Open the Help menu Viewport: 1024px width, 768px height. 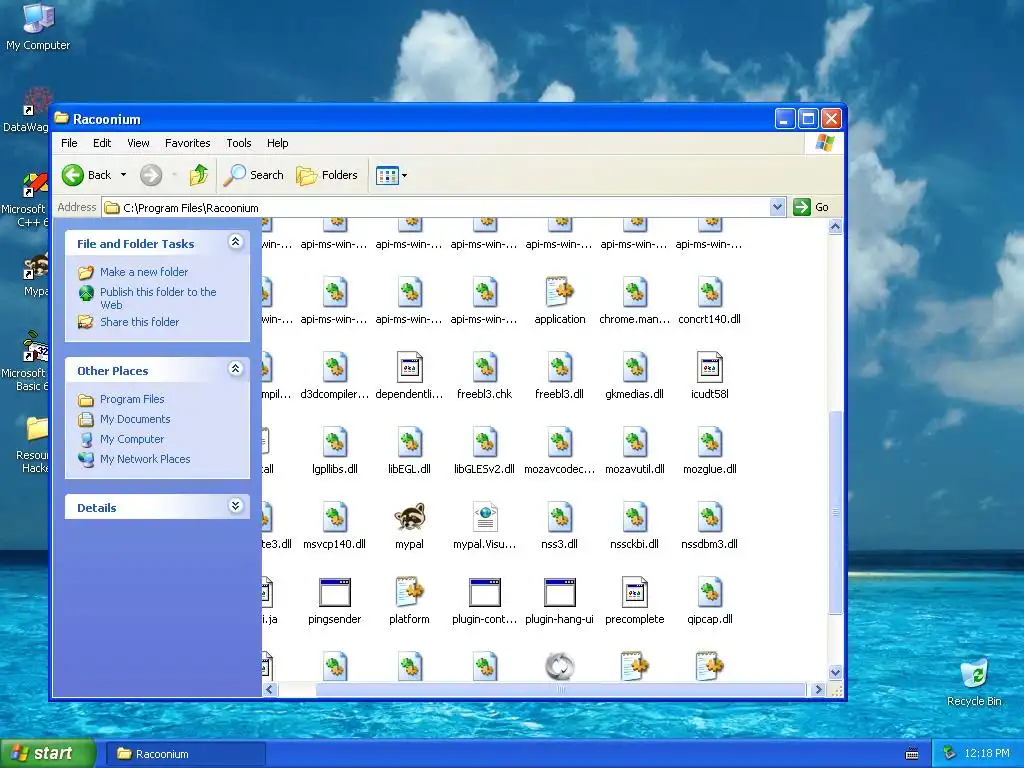click(278, 143)
